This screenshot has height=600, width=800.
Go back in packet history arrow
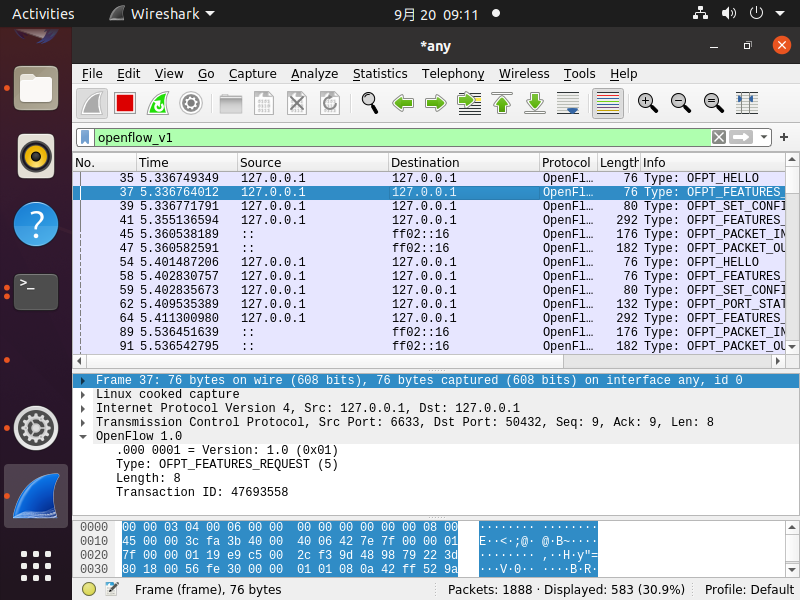coord(403,104)
